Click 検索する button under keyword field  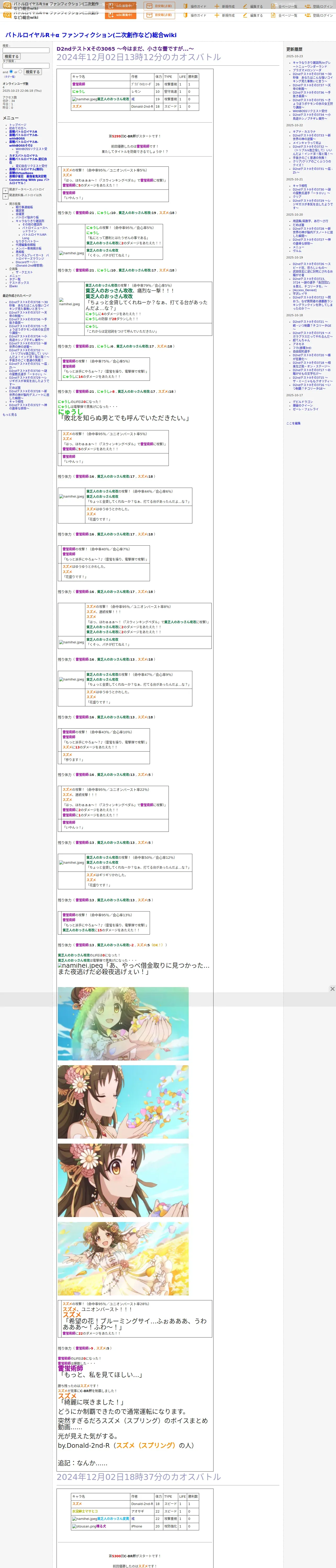pos(12,57)
